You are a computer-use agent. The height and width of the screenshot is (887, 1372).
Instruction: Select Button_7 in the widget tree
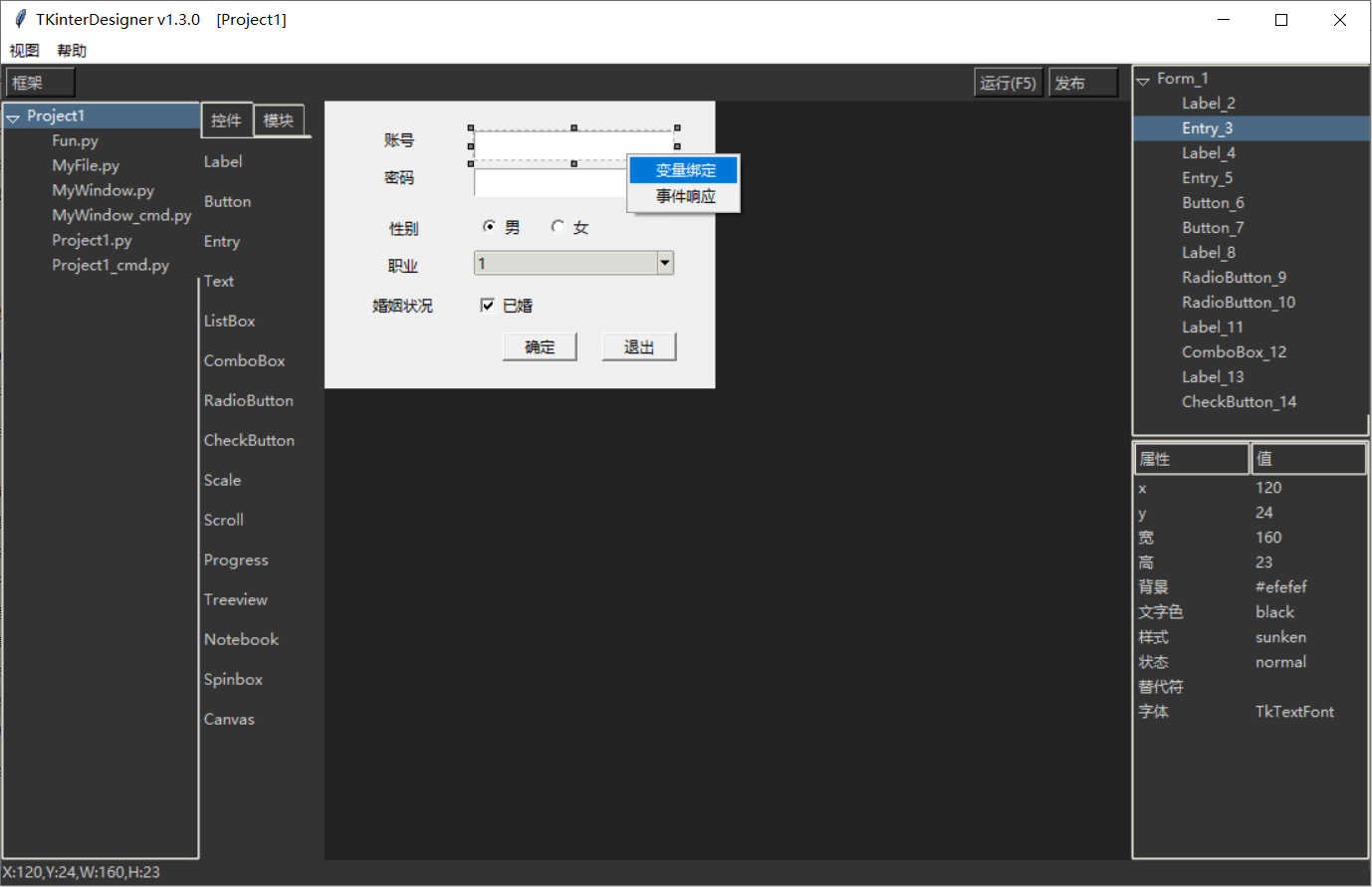1213,228
